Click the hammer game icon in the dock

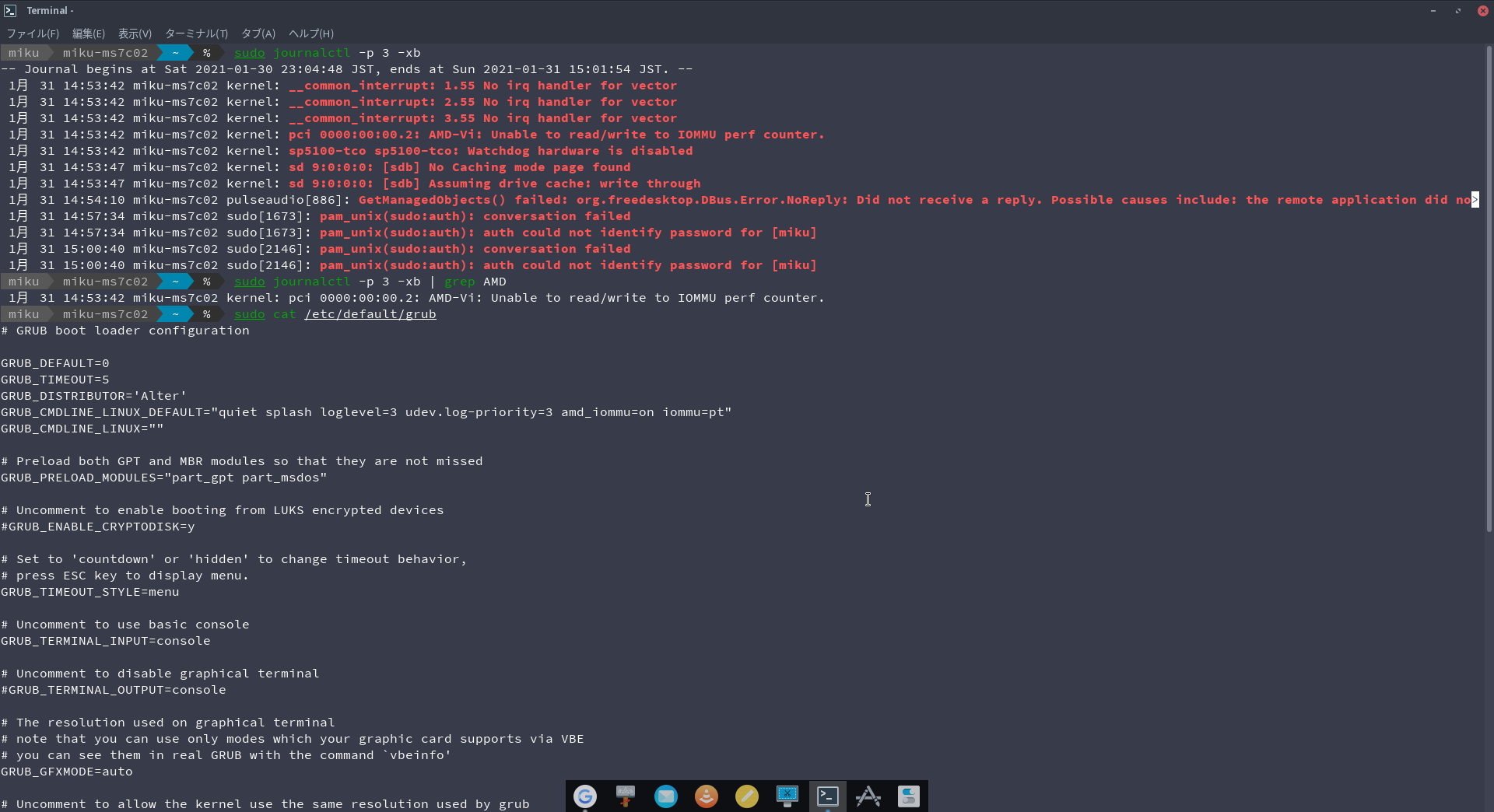pos(626,796)
